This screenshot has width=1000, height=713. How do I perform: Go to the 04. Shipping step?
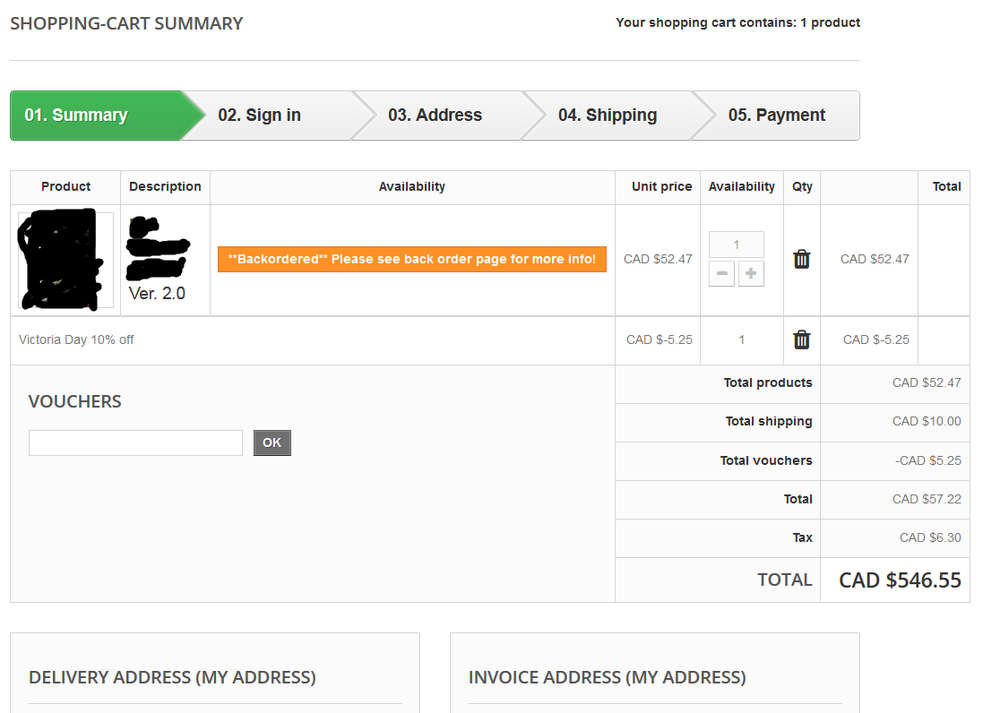click(607, 116)
